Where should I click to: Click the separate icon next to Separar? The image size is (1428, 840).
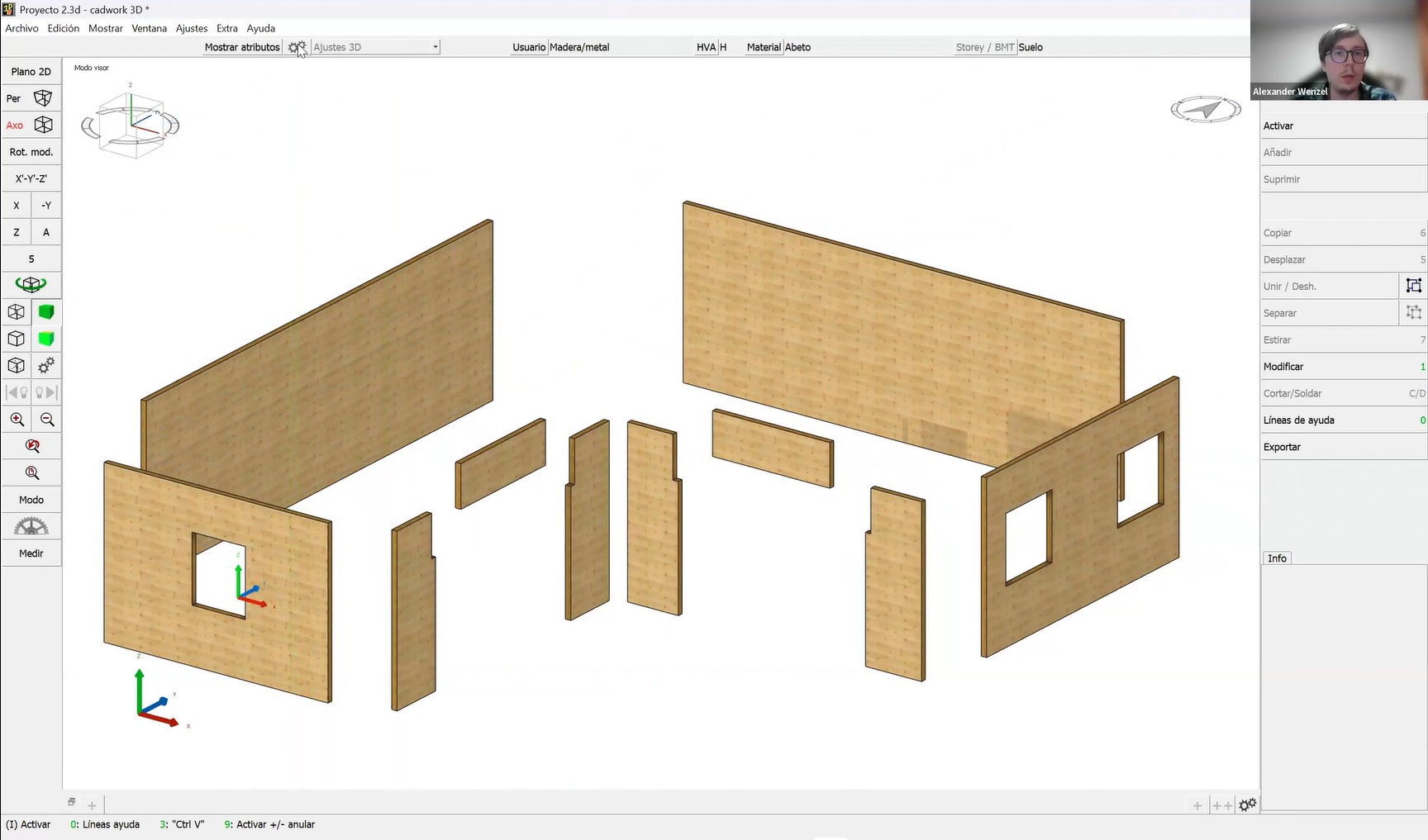(x=1414, y=312)
